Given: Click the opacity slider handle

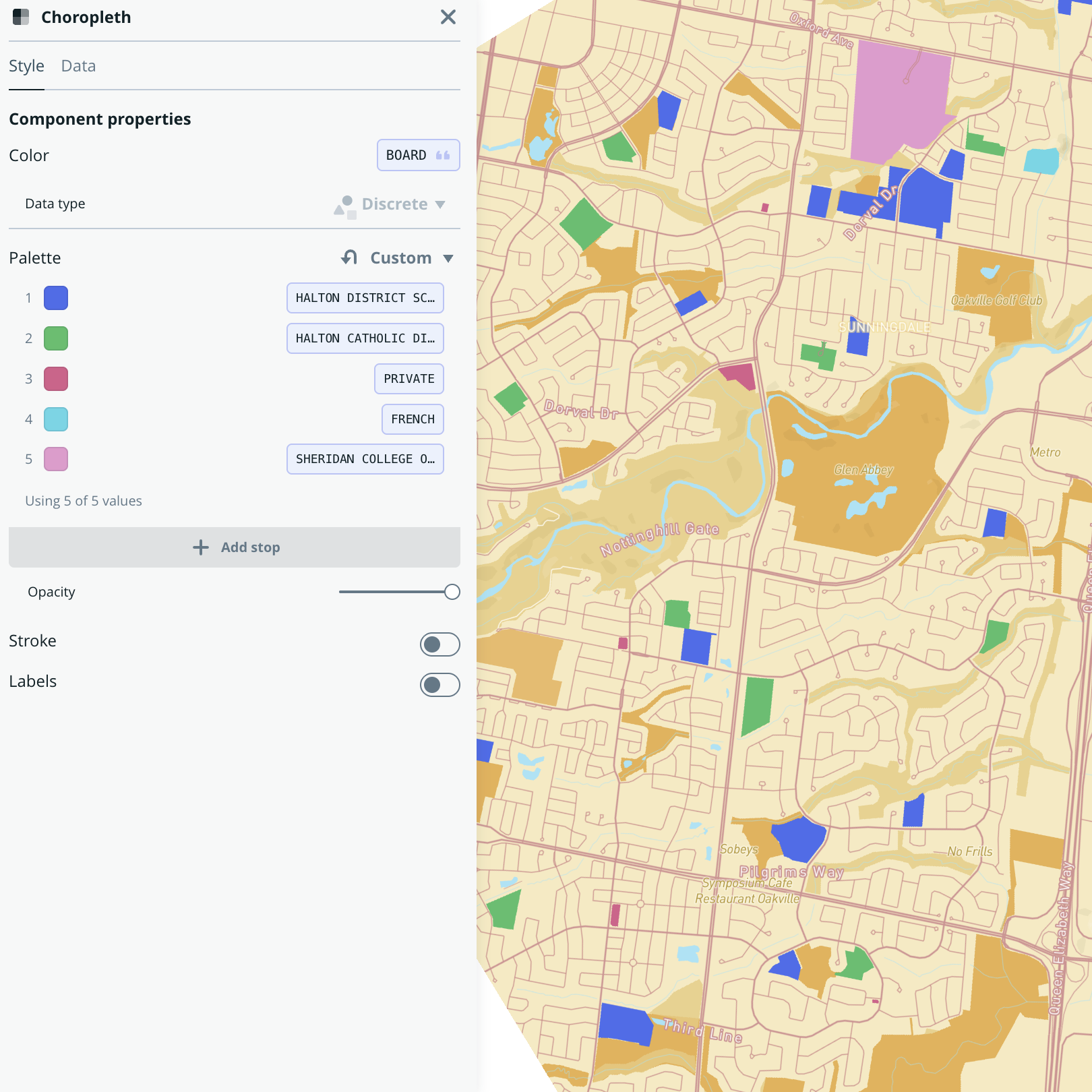Looking at the screenshot, I should pos(452,591).
